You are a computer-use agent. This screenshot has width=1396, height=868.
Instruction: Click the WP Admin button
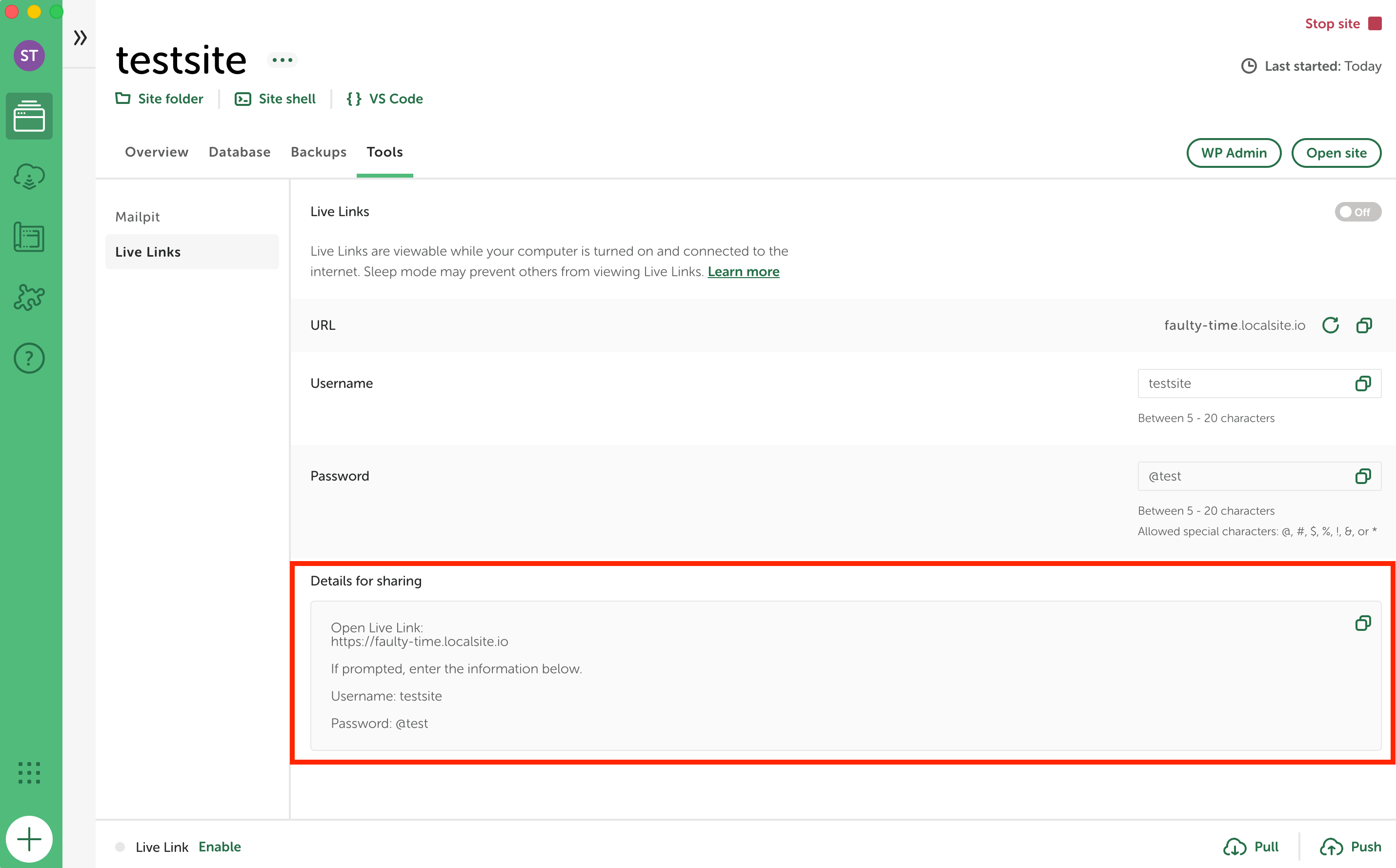point(1234,153)
